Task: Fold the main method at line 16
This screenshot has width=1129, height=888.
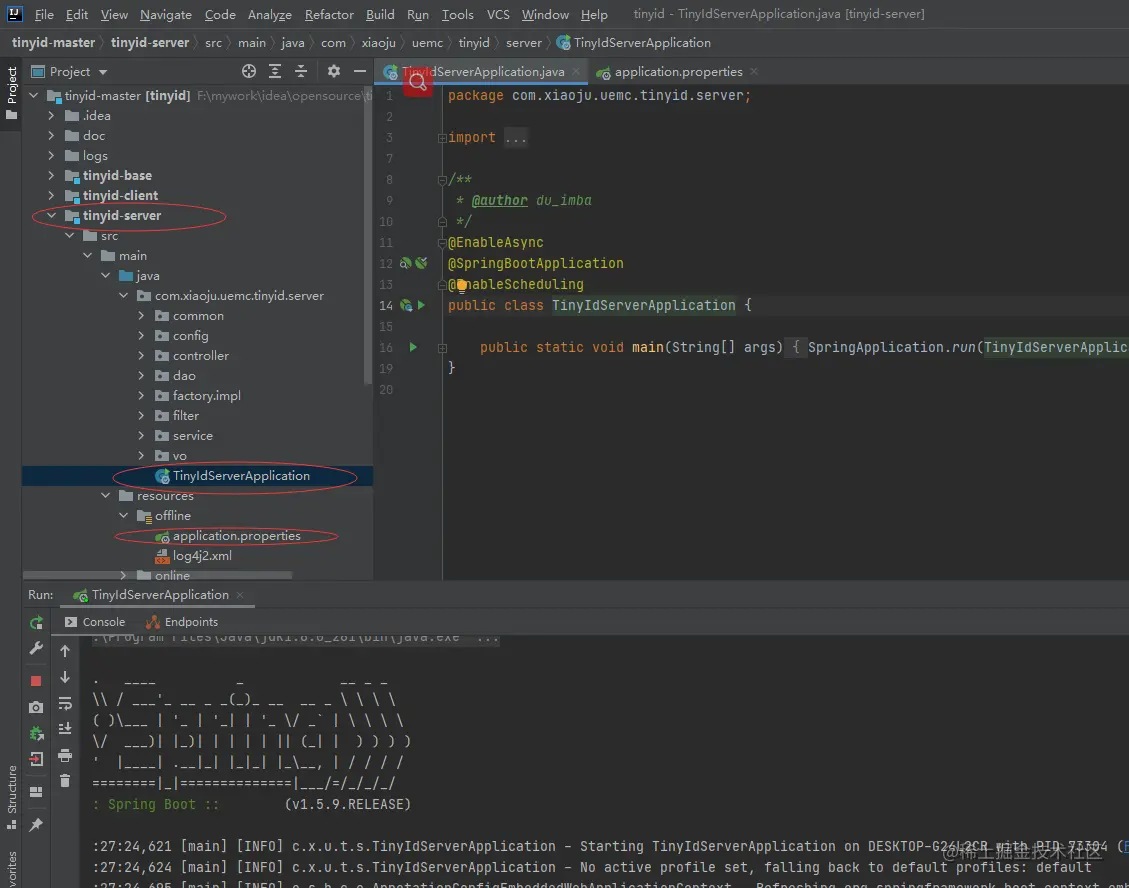Action: [442, 348]
